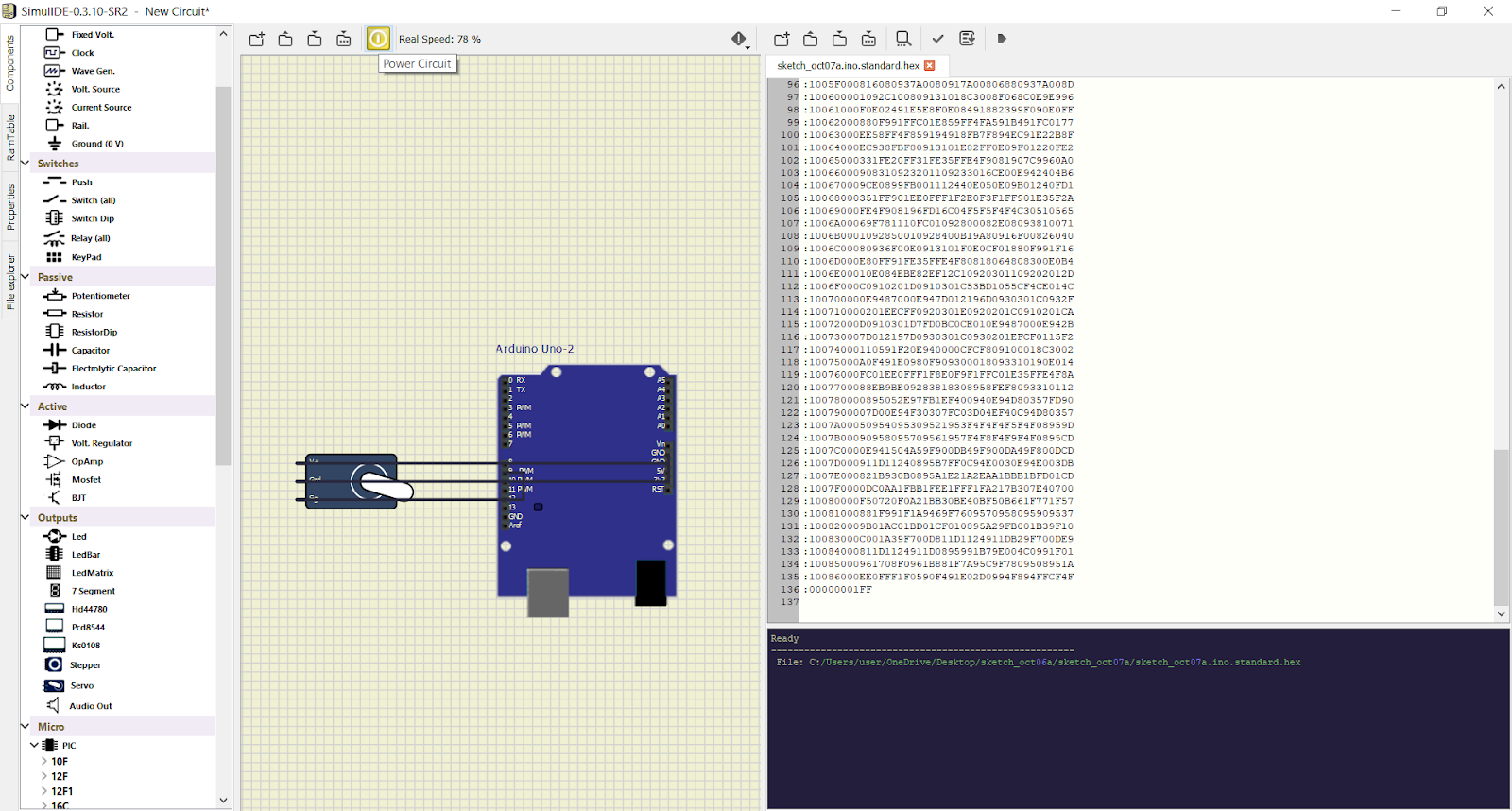
Task: Select the Inductor component
Action: pyautogui.click(x=89, y=387)
